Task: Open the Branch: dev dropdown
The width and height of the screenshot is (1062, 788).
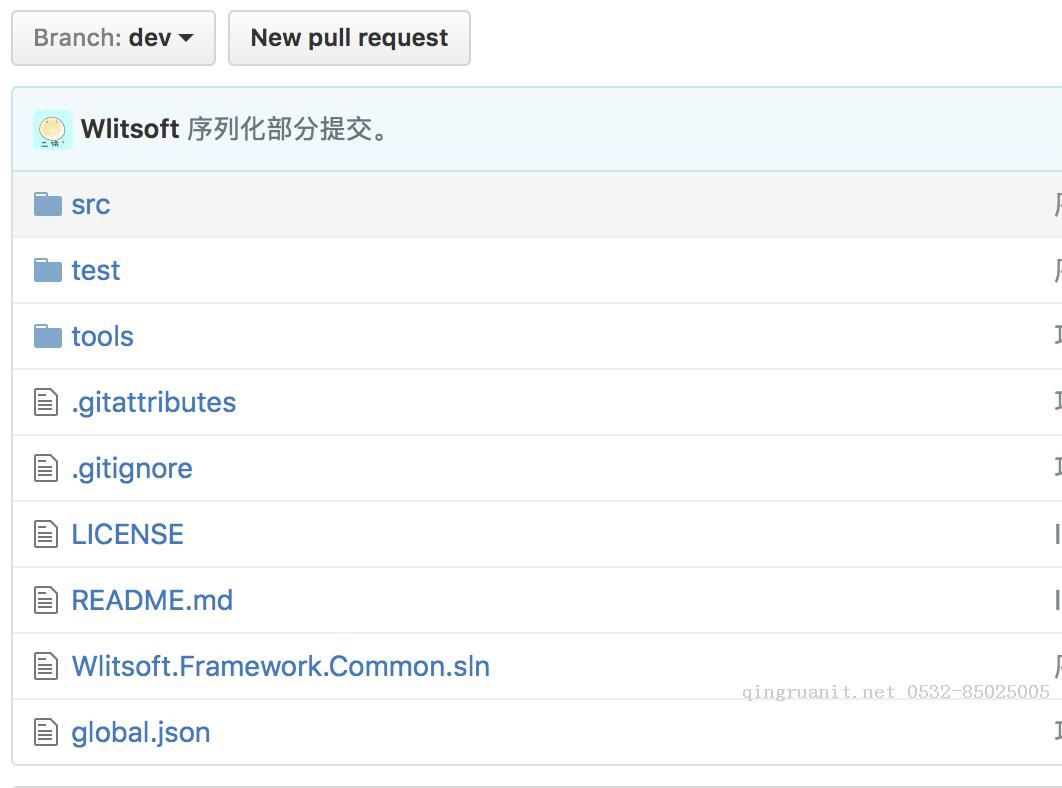Action: [x=113, y=38]
